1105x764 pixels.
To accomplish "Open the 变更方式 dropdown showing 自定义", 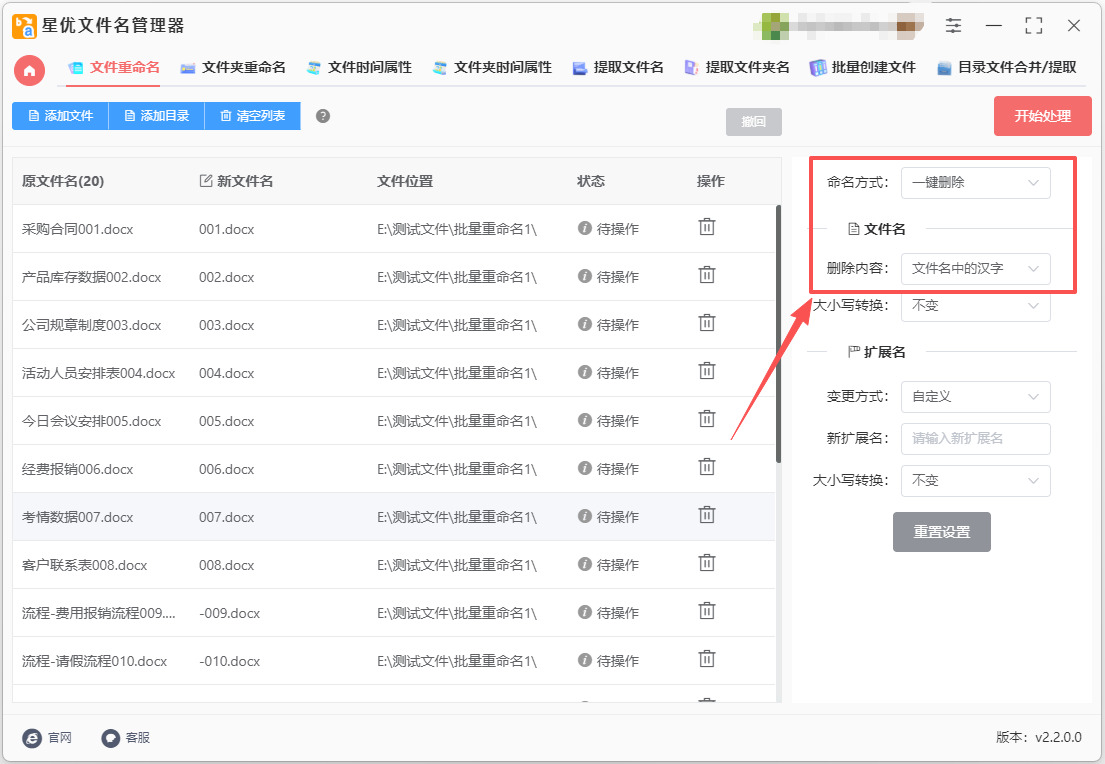I will 975,397.
